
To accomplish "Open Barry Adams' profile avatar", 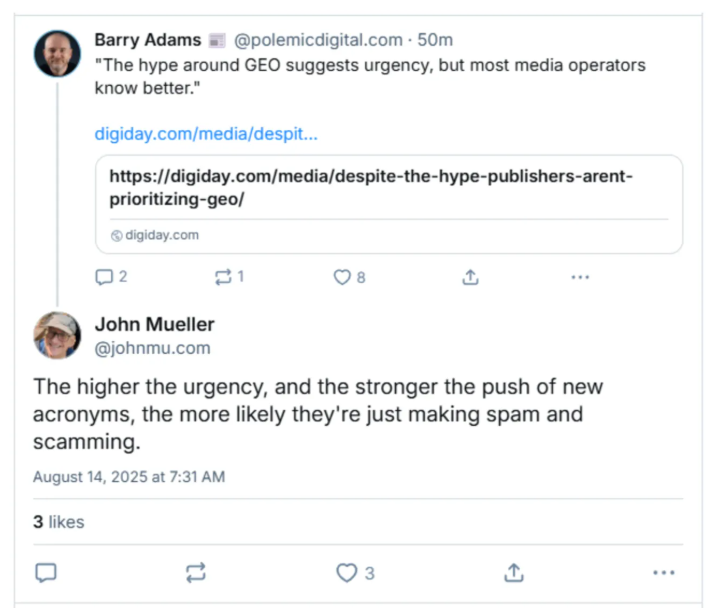I will point(57,53).
